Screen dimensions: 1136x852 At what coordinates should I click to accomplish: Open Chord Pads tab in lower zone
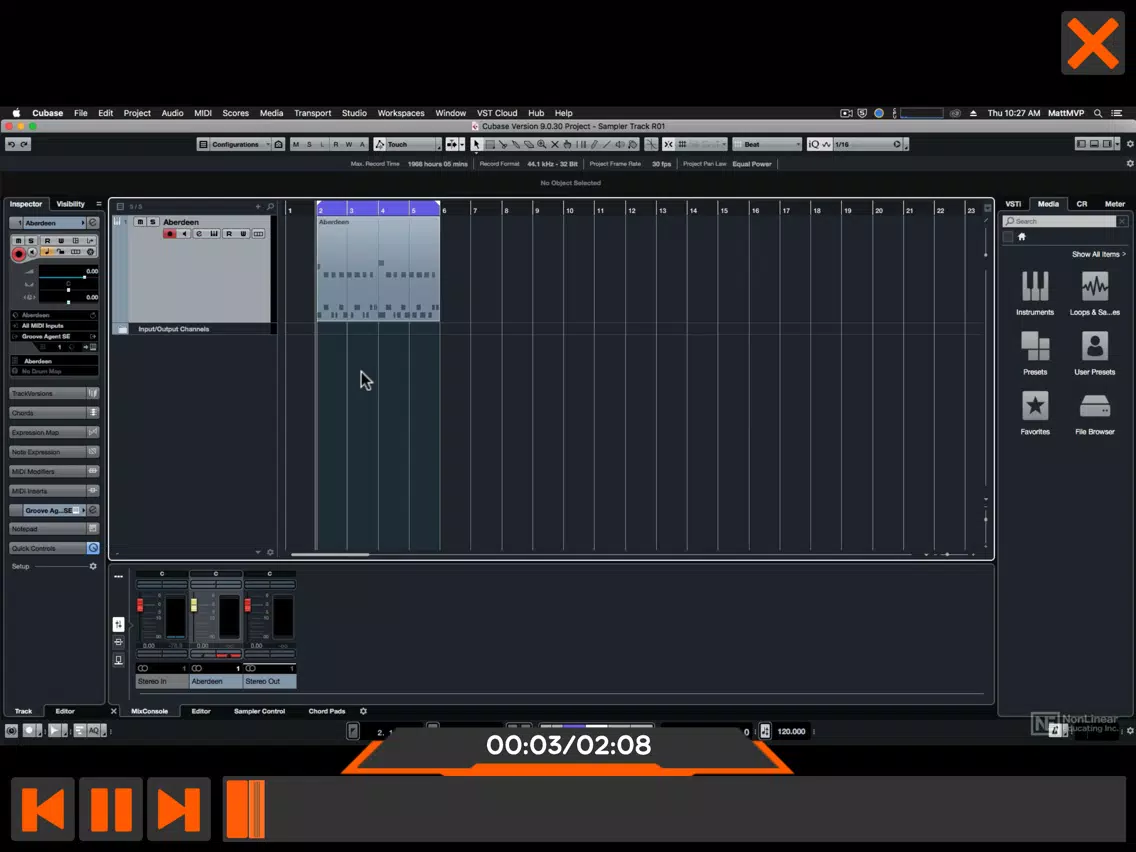[327, 711]
